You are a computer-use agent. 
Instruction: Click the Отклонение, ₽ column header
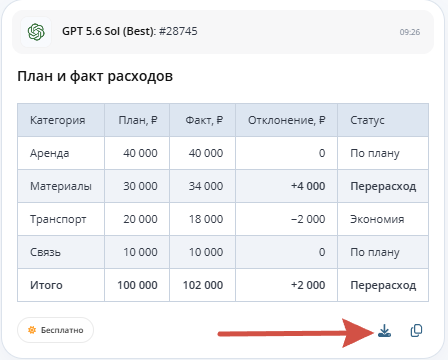pyautogui.click(x=287, y=120)
